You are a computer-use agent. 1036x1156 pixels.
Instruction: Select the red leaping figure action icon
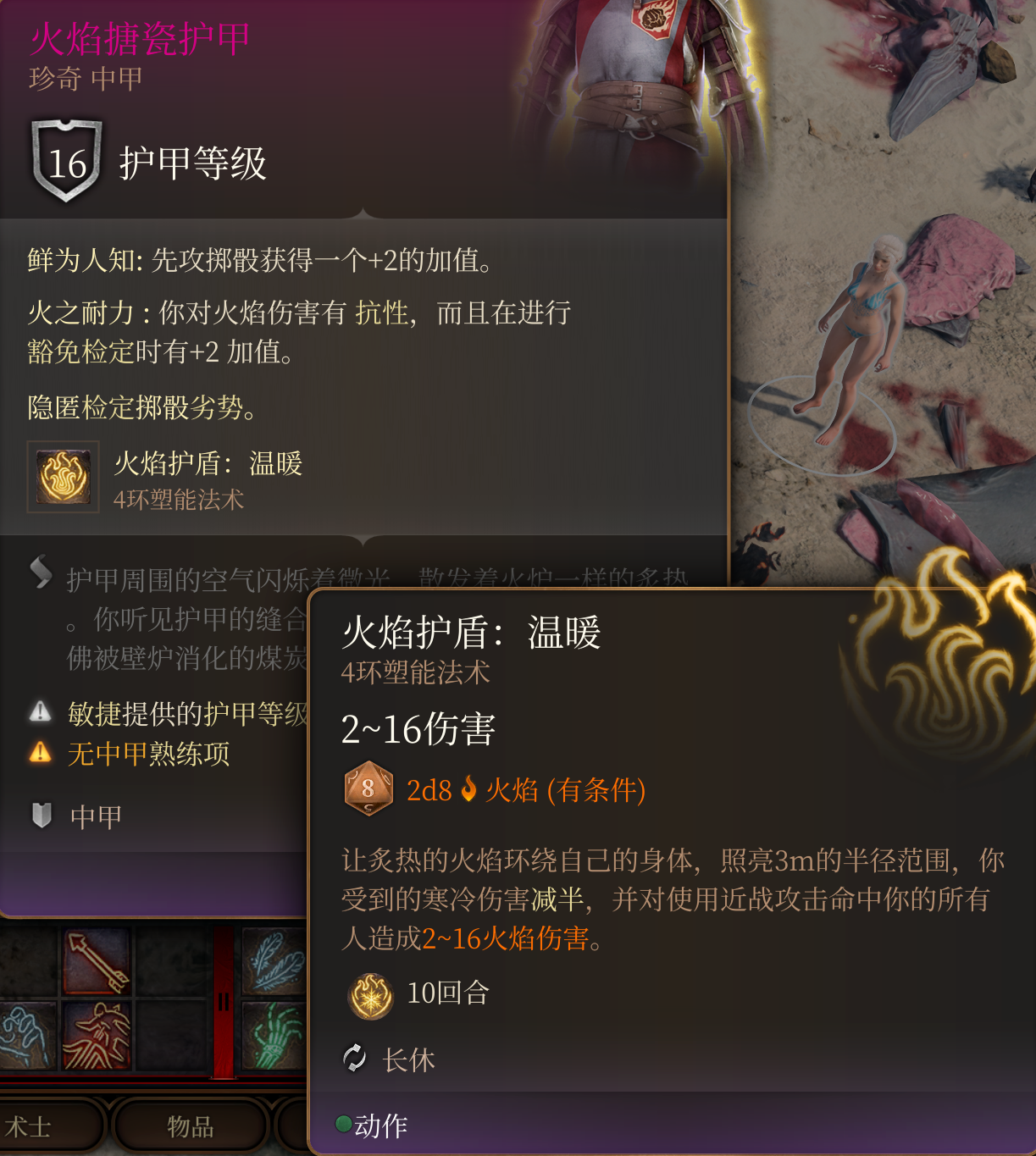click(97, 1036)
